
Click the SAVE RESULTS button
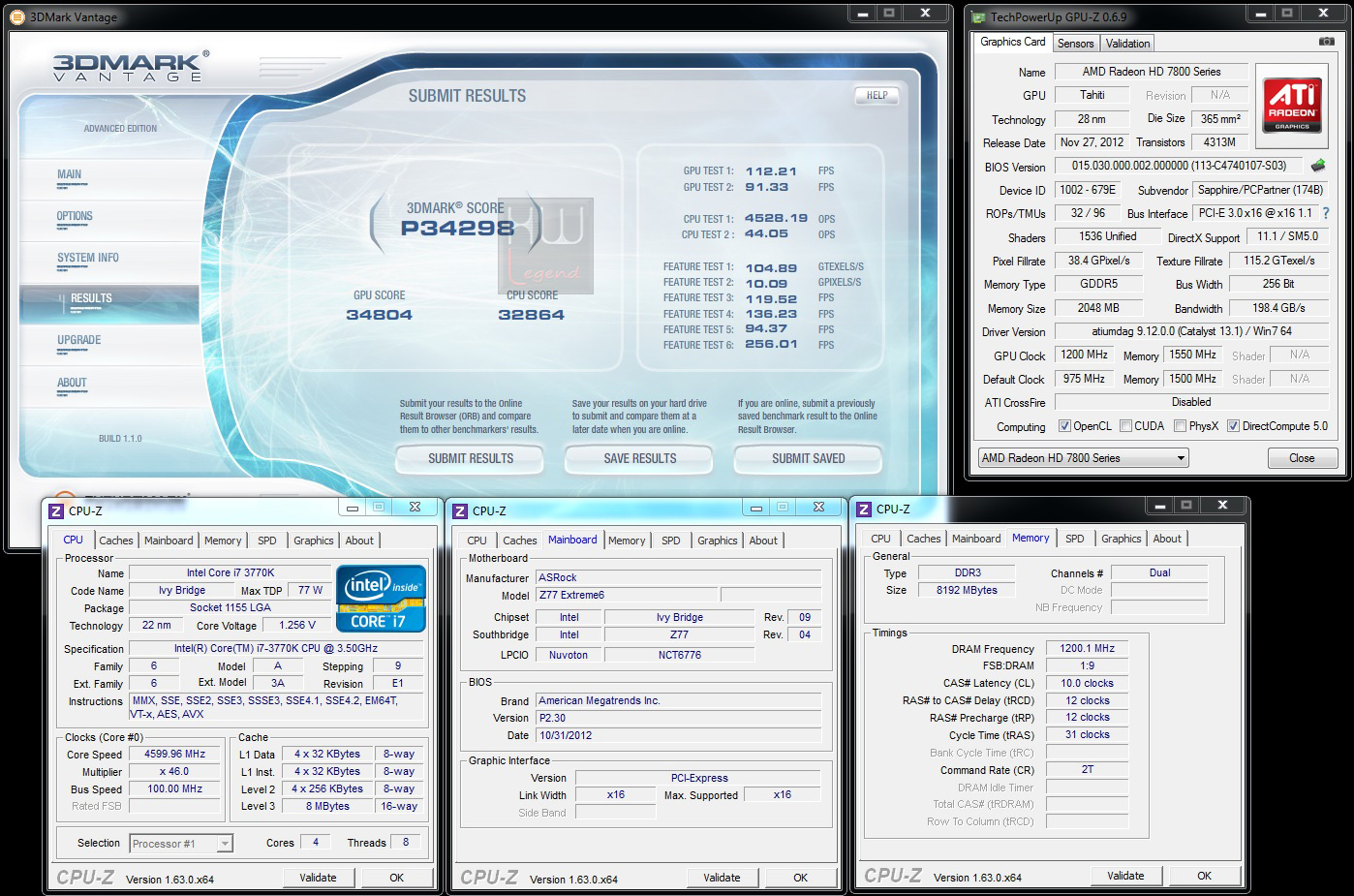639,458
